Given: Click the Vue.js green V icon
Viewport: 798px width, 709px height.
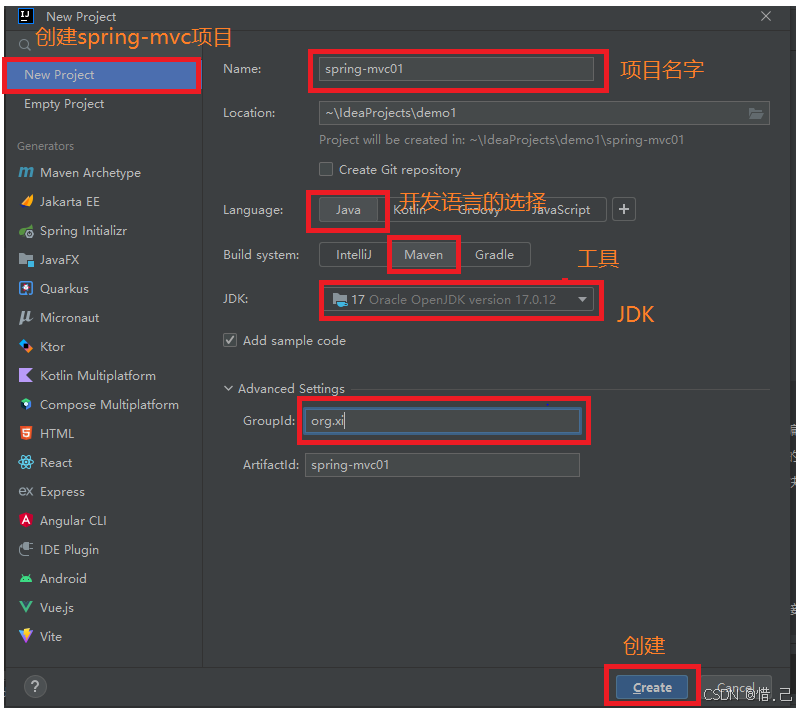Looking at the screenshot, I should pos(26,607).
